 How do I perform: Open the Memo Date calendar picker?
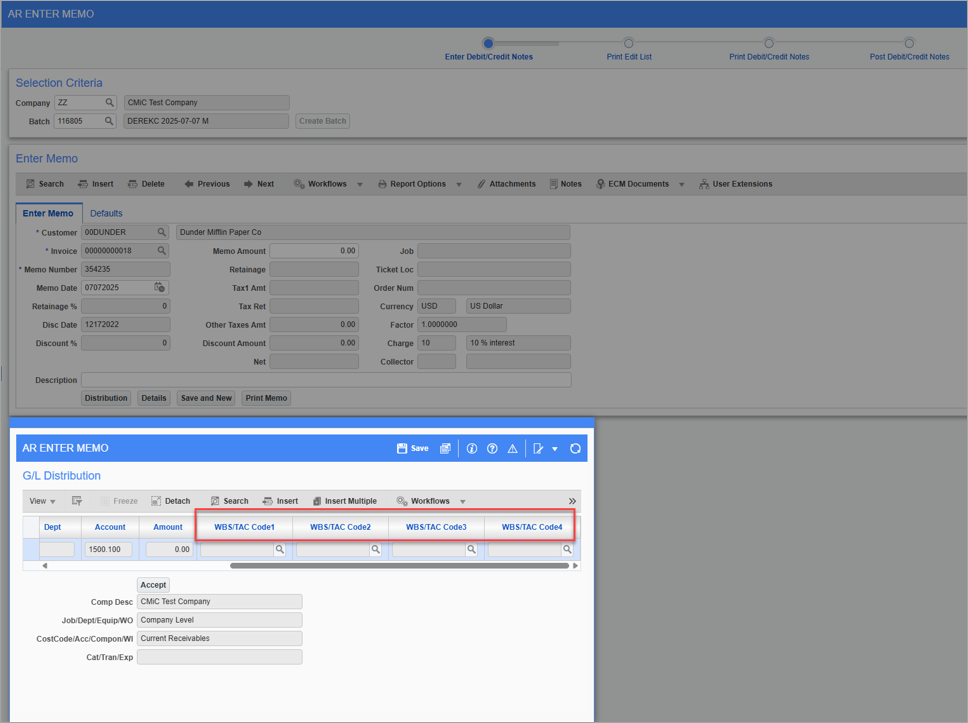pyautogui.click(x=159, y=288)
